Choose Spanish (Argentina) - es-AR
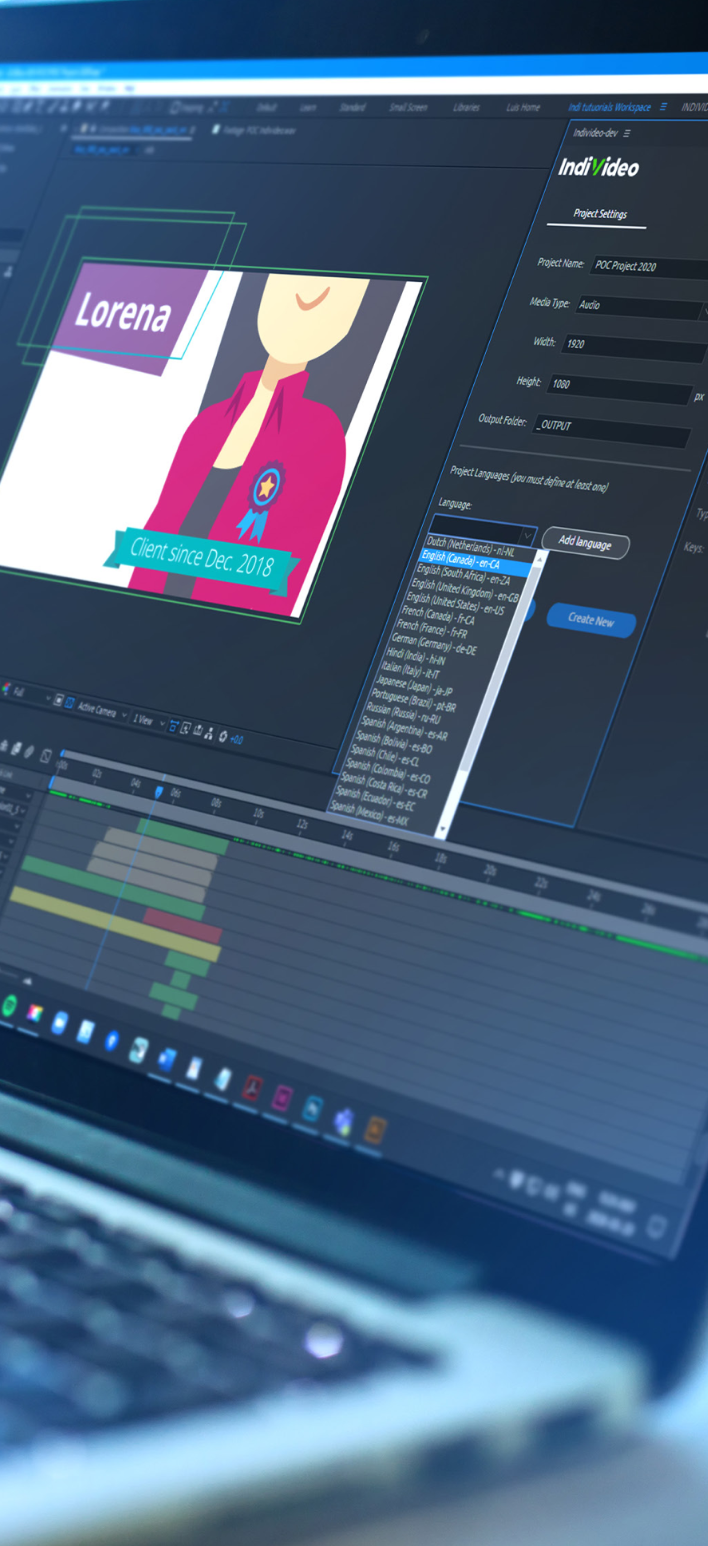The width and height of the screenshot is (708, 1546). [x=404, y=728]
